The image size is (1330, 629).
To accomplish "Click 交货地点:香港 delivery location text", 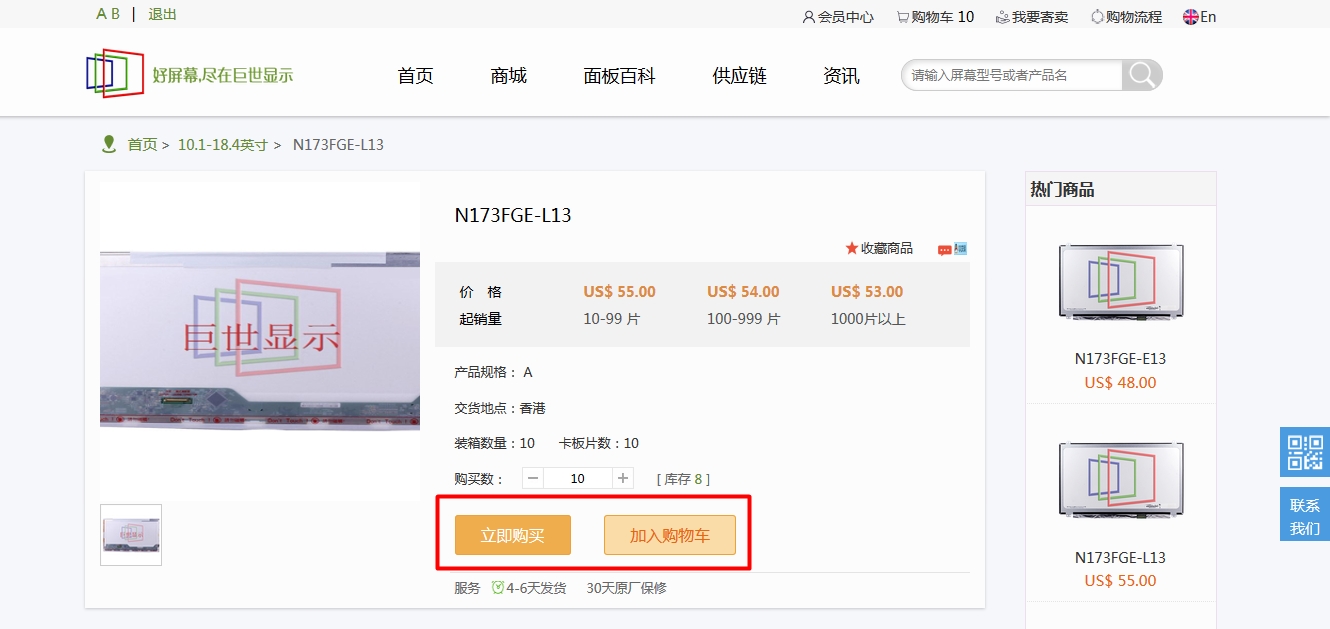I will (500, 408).
